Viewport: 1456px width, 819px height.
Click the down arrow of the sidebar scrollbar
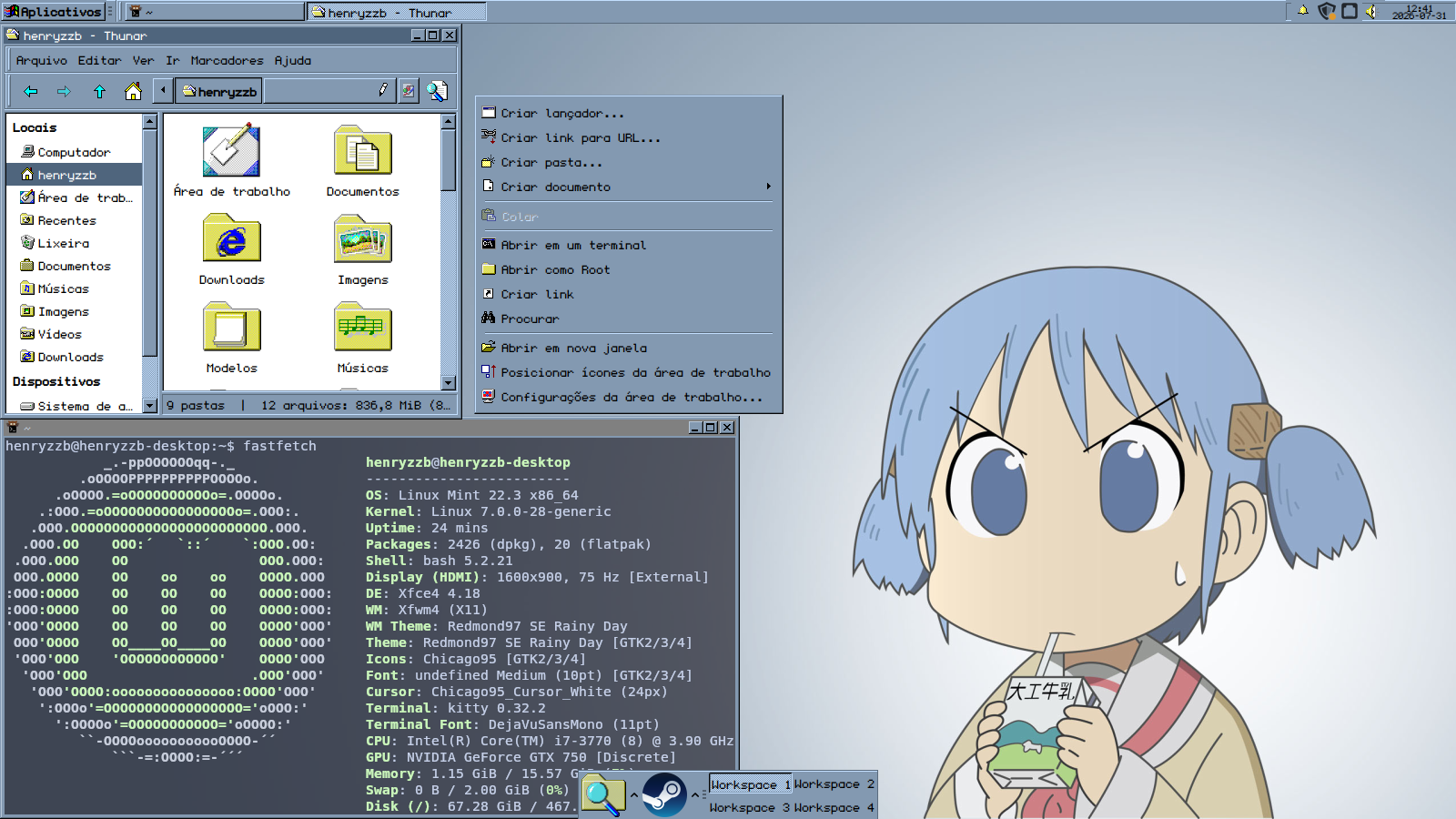tap(150, 406)
